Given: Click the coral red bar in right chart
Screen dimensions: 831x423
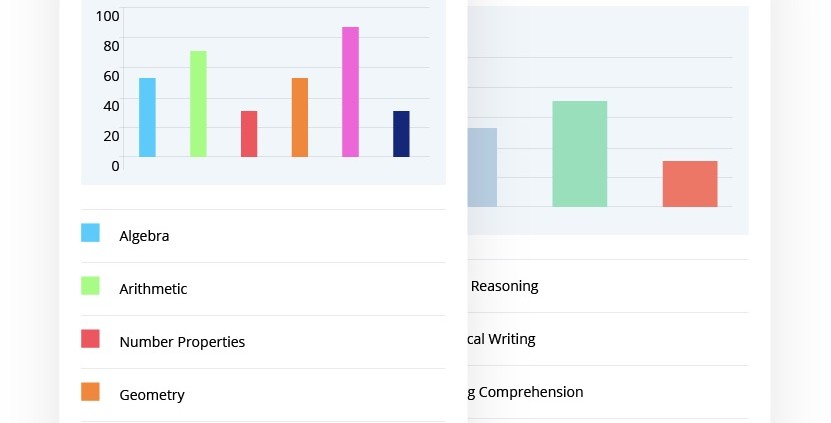Looking at the screenshot, I should tap(689, 184).
